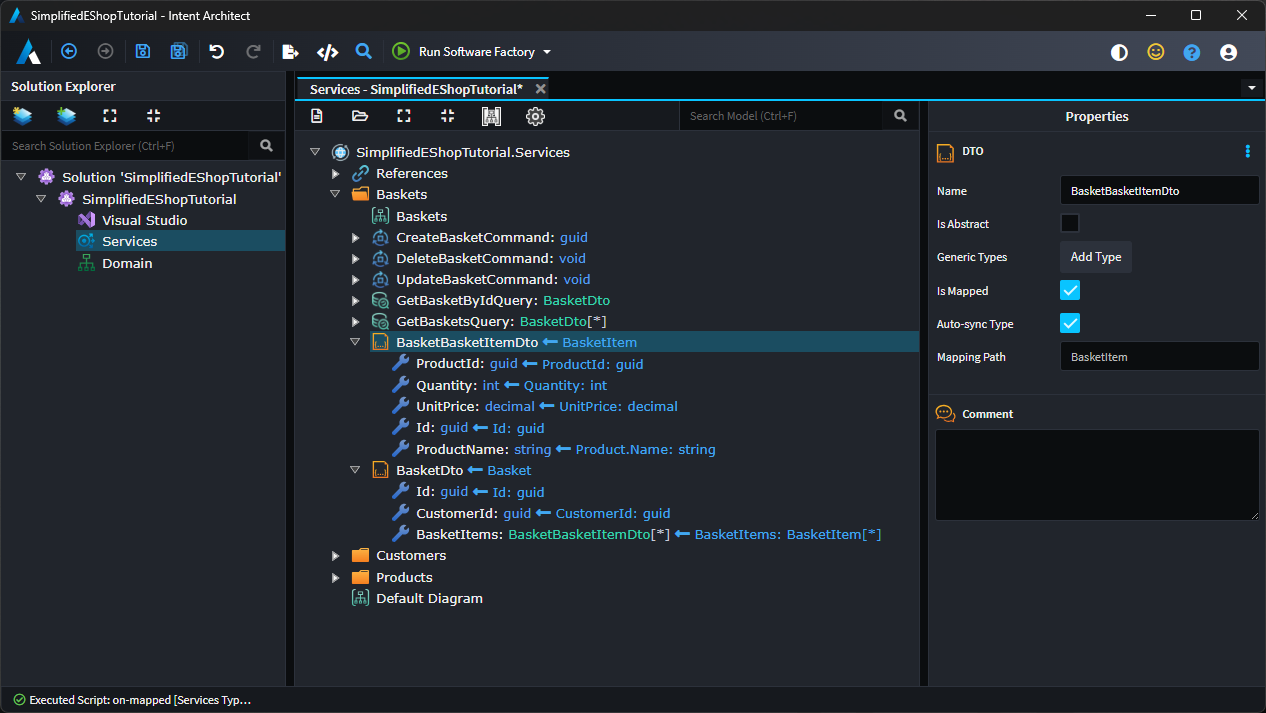Open the user account icon
1266x713 pixels.
[x=1229, y=52]
